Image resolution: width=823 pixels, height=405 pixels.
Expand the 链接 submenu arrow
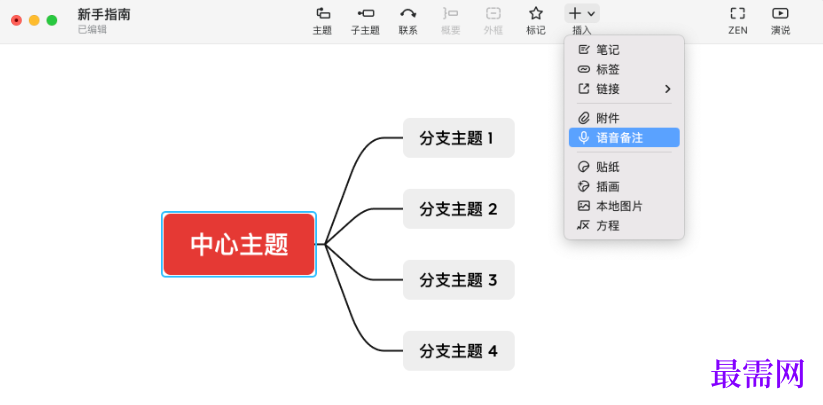tap(668, 89)
